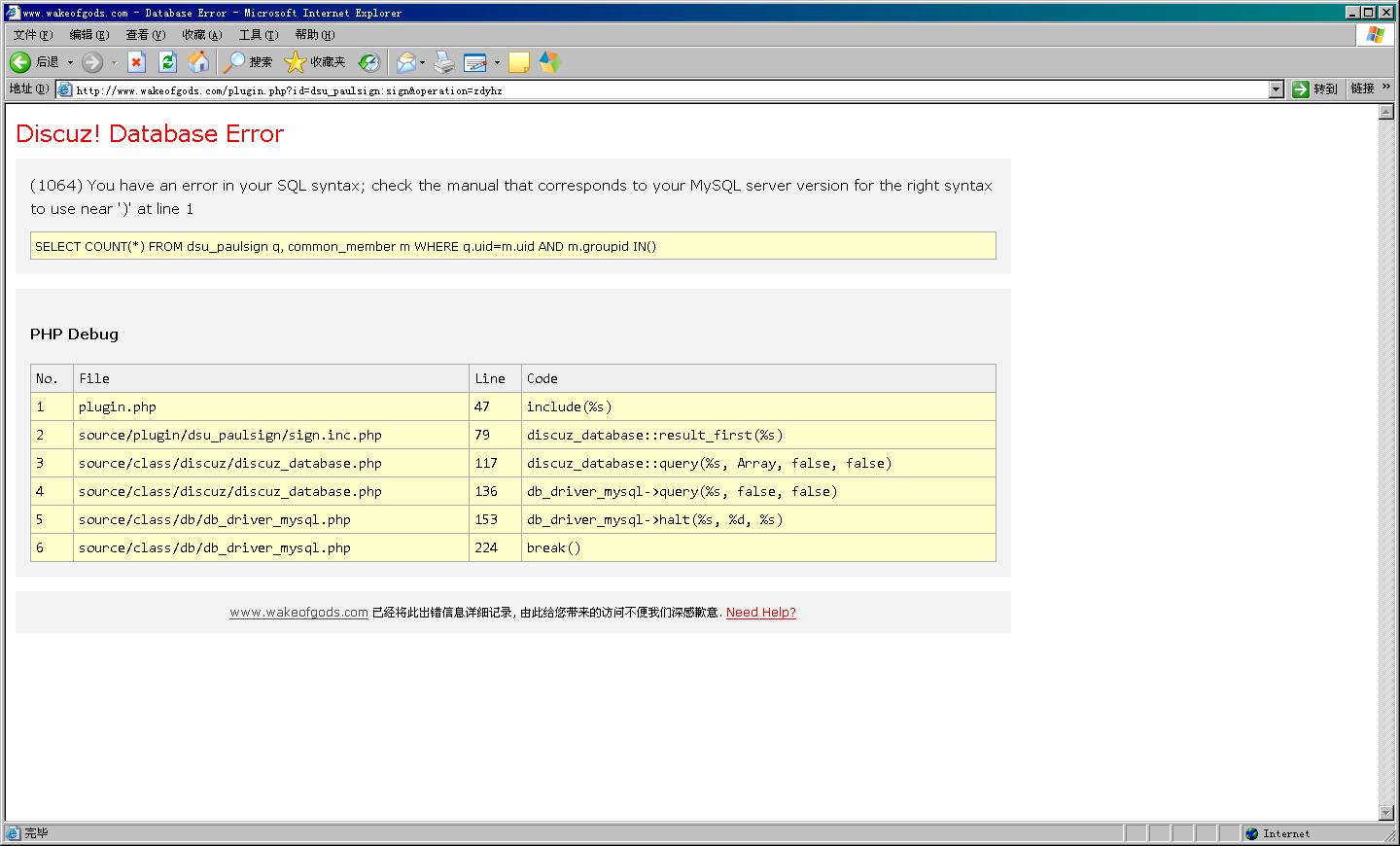Click the IE icon in the title bar

13,13
